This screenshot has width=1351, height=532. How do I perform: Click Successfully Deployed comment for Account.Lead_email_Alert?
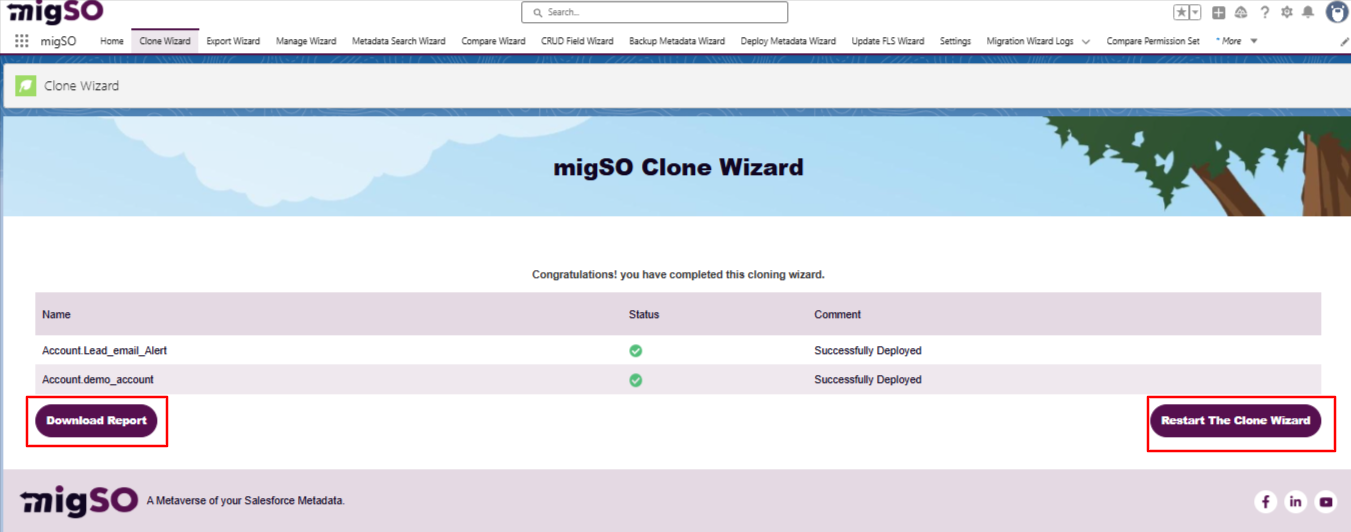[868, 351]
